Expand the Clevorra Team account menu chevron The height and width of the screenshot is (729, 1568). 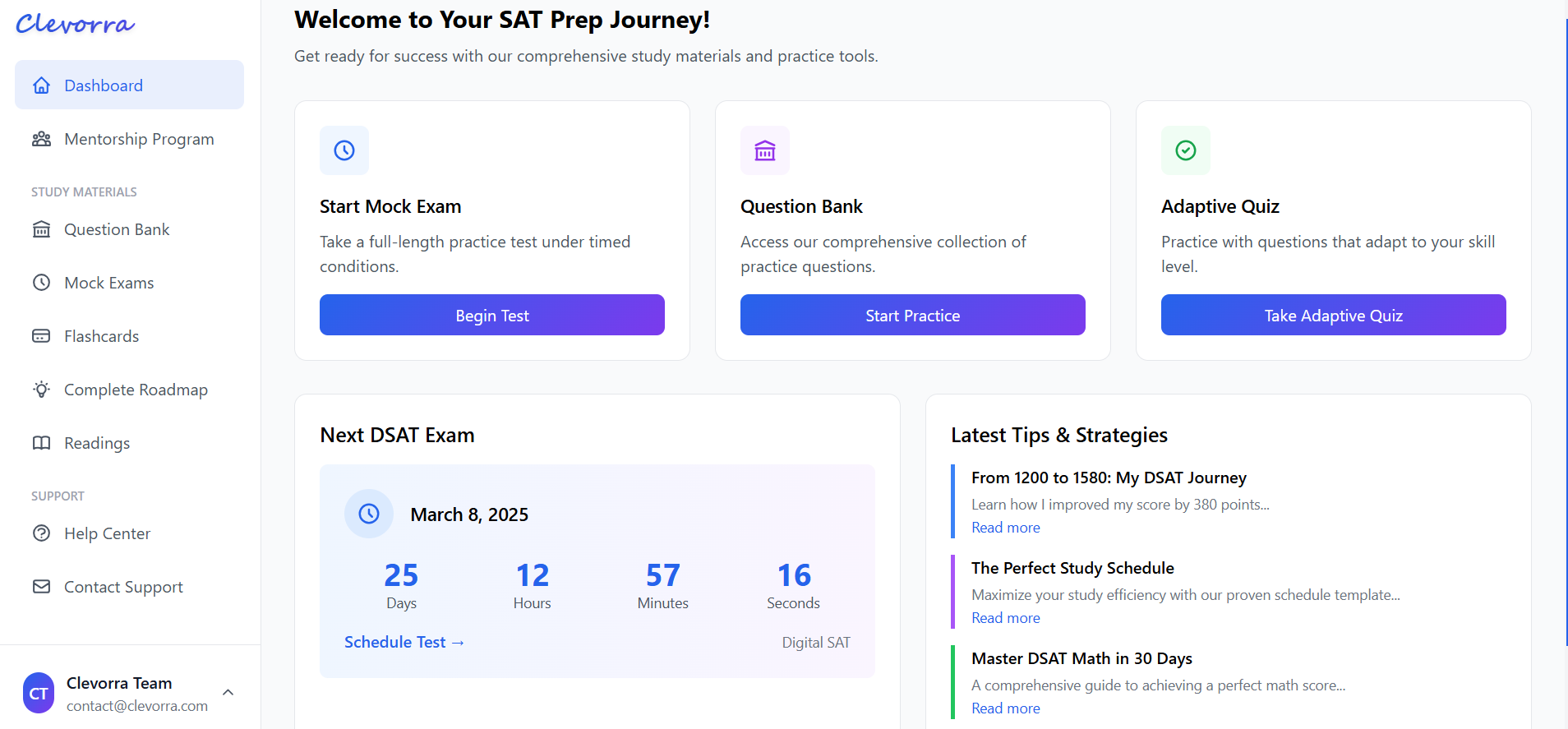click(228, 693)
